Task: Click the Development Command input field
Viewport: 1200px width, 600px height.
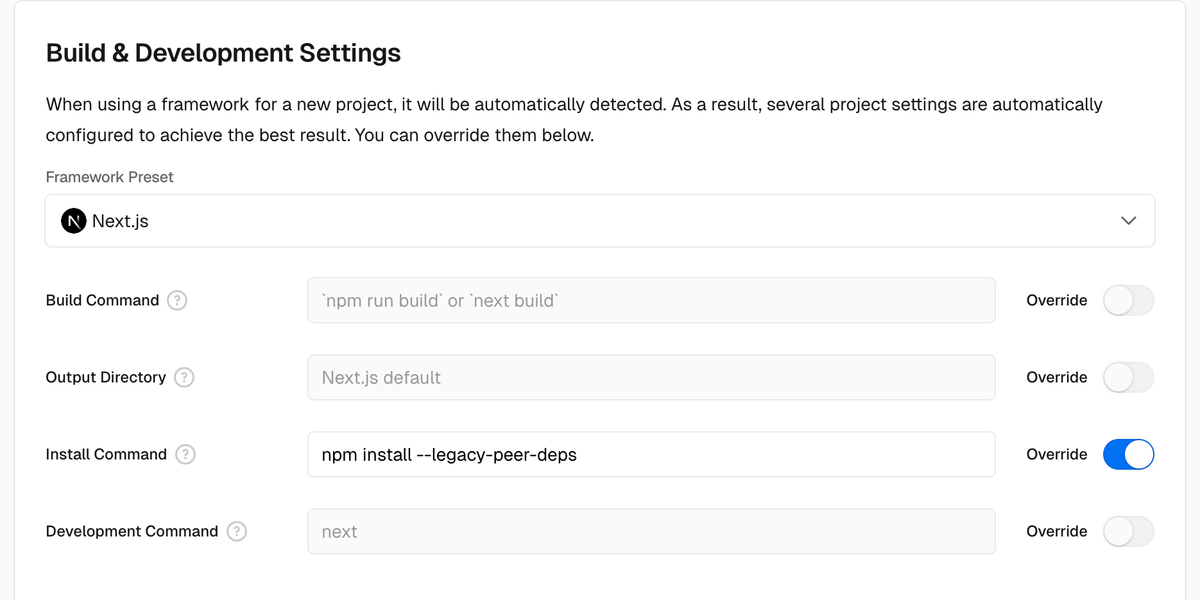Action: tap(650, 531)
